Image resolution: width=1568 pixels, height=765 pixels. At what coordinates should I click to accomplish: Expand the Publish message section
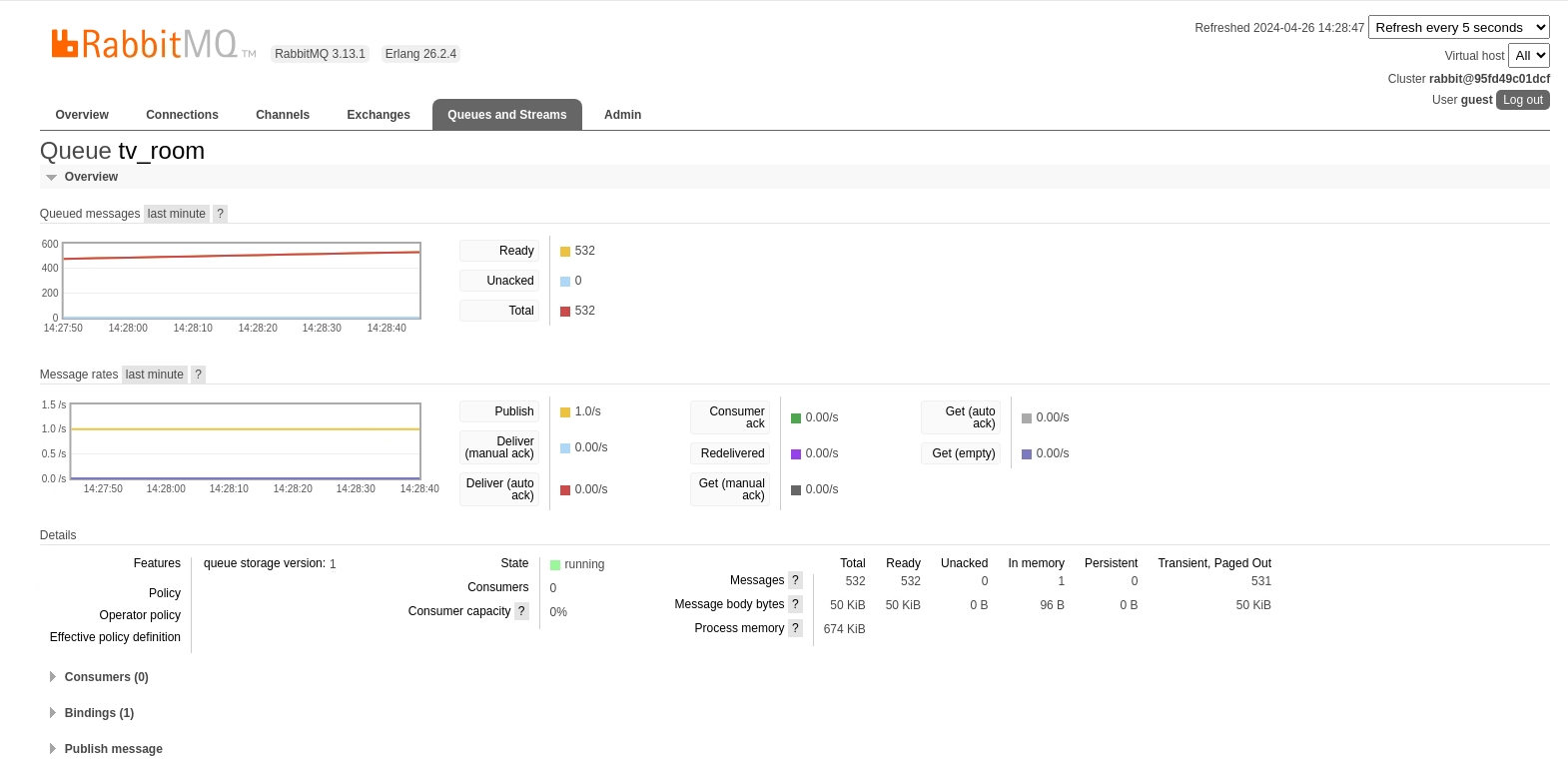coord(113,749)
